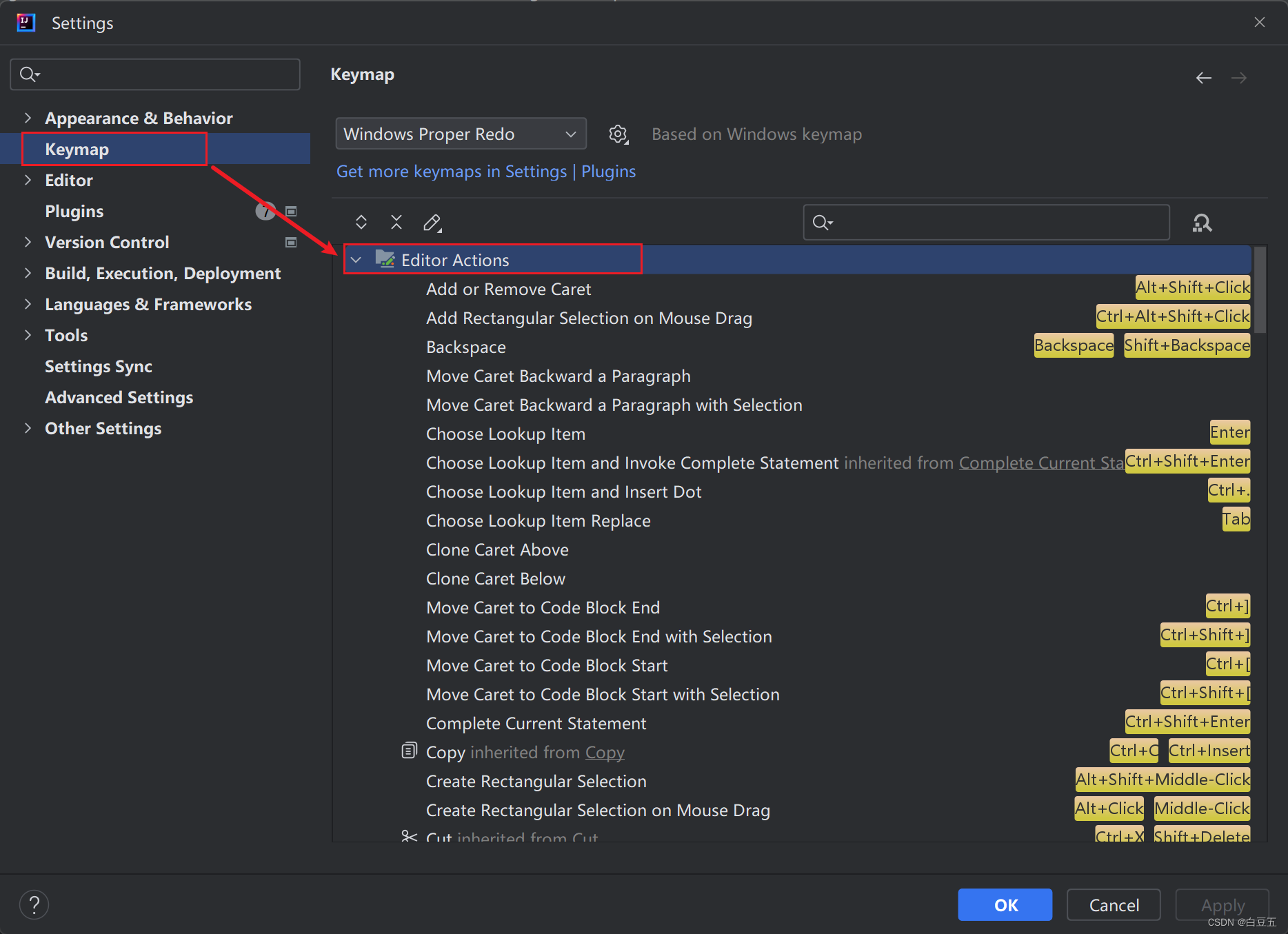The image size is (1288, 934).
Task: Collapse the Editor Actions tree node
Action: pyautogui.click(x=356, y=260)
